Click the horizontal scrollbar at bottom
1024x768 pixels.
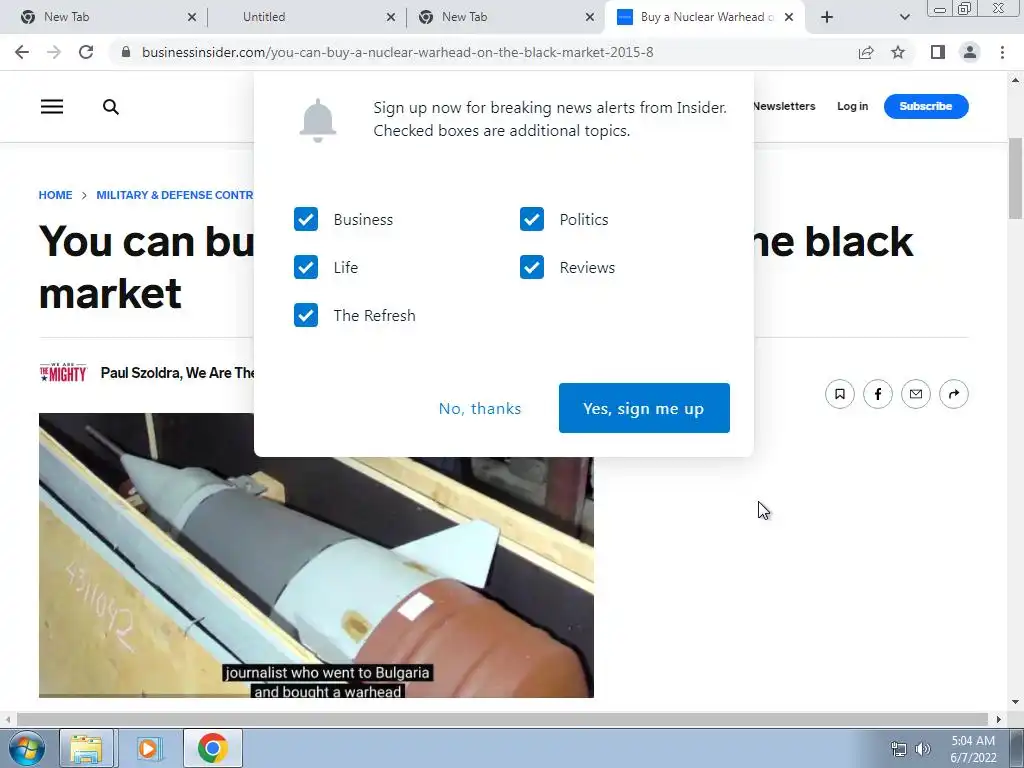click(503, 720)
